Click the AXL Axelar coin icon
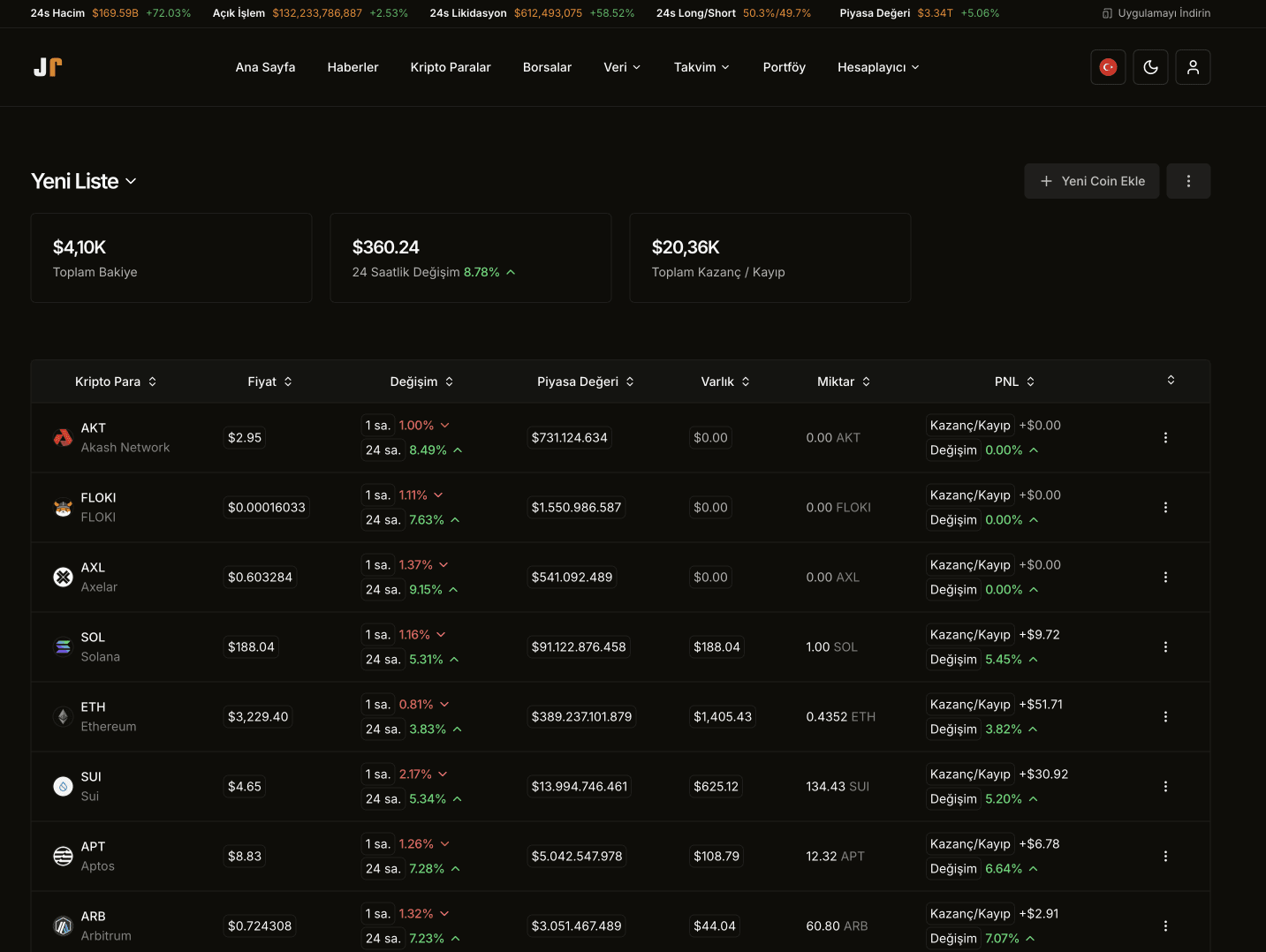Screen dimensions: 1266x952 pyautogui.click(x=63, y=577)
